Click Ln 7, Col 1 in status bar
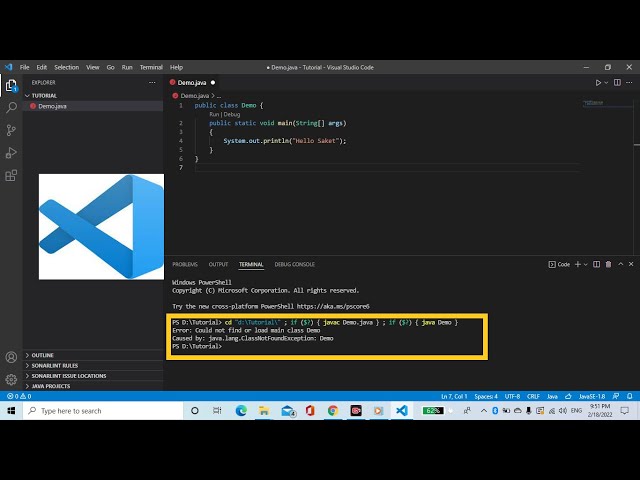 pos(454,396)
